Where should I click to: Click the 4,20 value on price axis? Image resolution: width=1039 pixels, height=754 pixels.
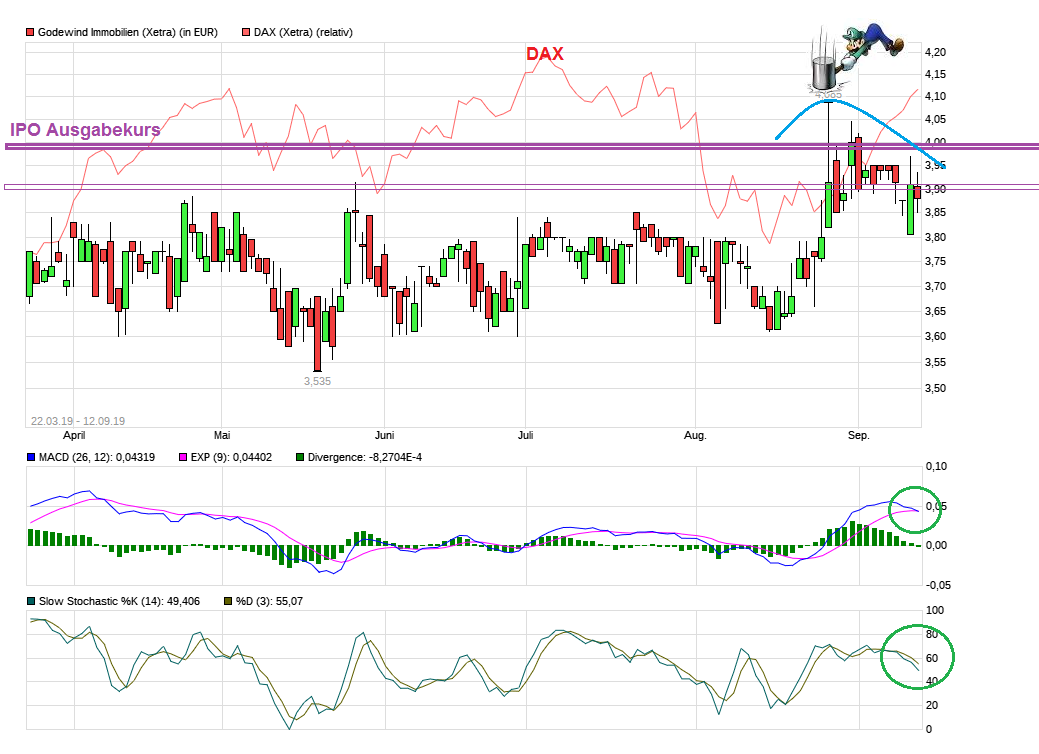tap(934, 52)
